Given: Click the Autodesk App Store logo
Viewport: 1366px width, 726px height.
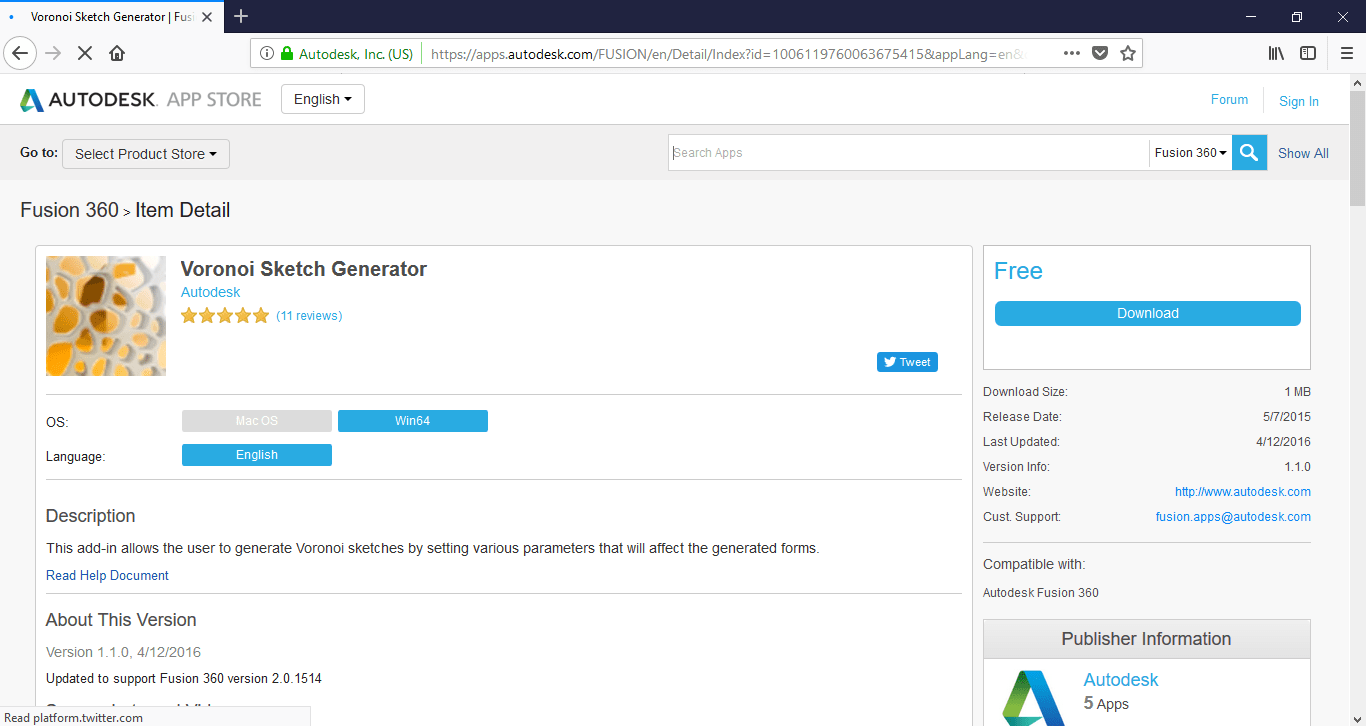Looking at the screenshot, I should point(141,100).
